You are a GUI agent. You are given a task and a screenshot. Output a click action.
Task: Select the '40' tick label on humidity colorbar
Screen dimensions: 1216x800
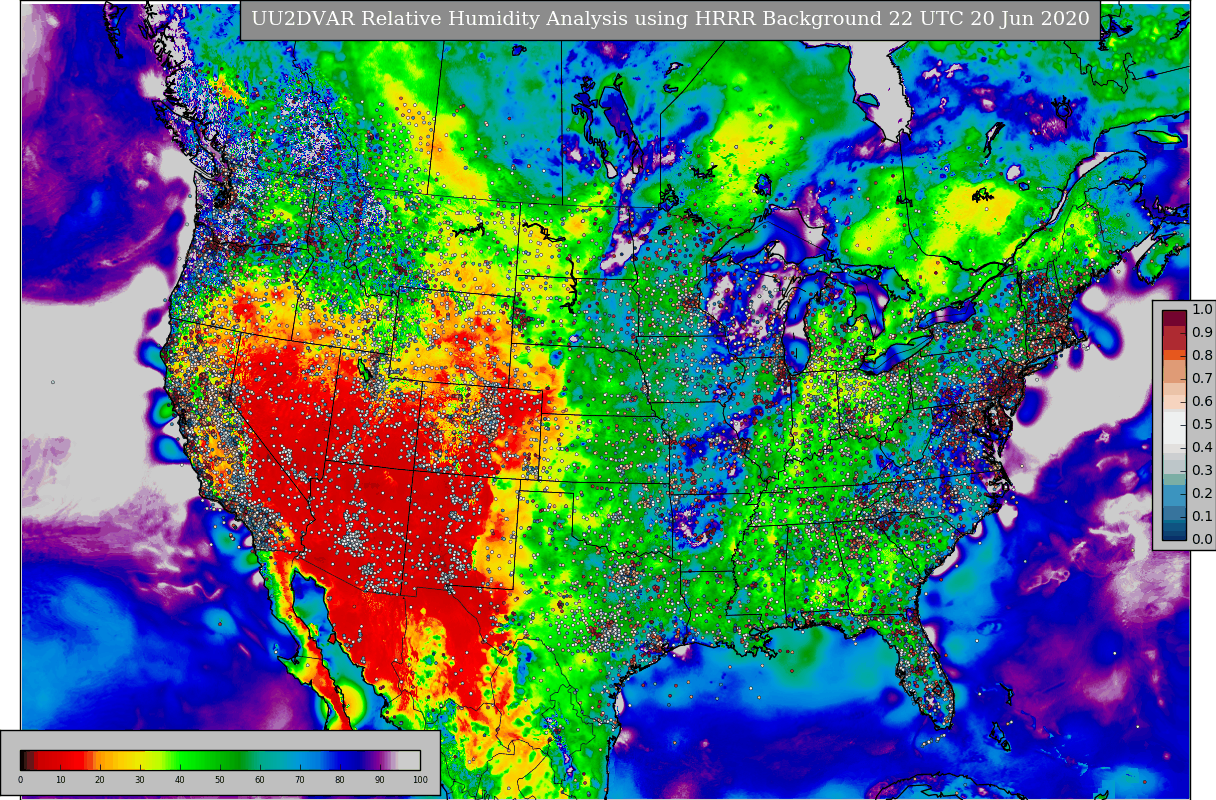(x=180, y=780)
